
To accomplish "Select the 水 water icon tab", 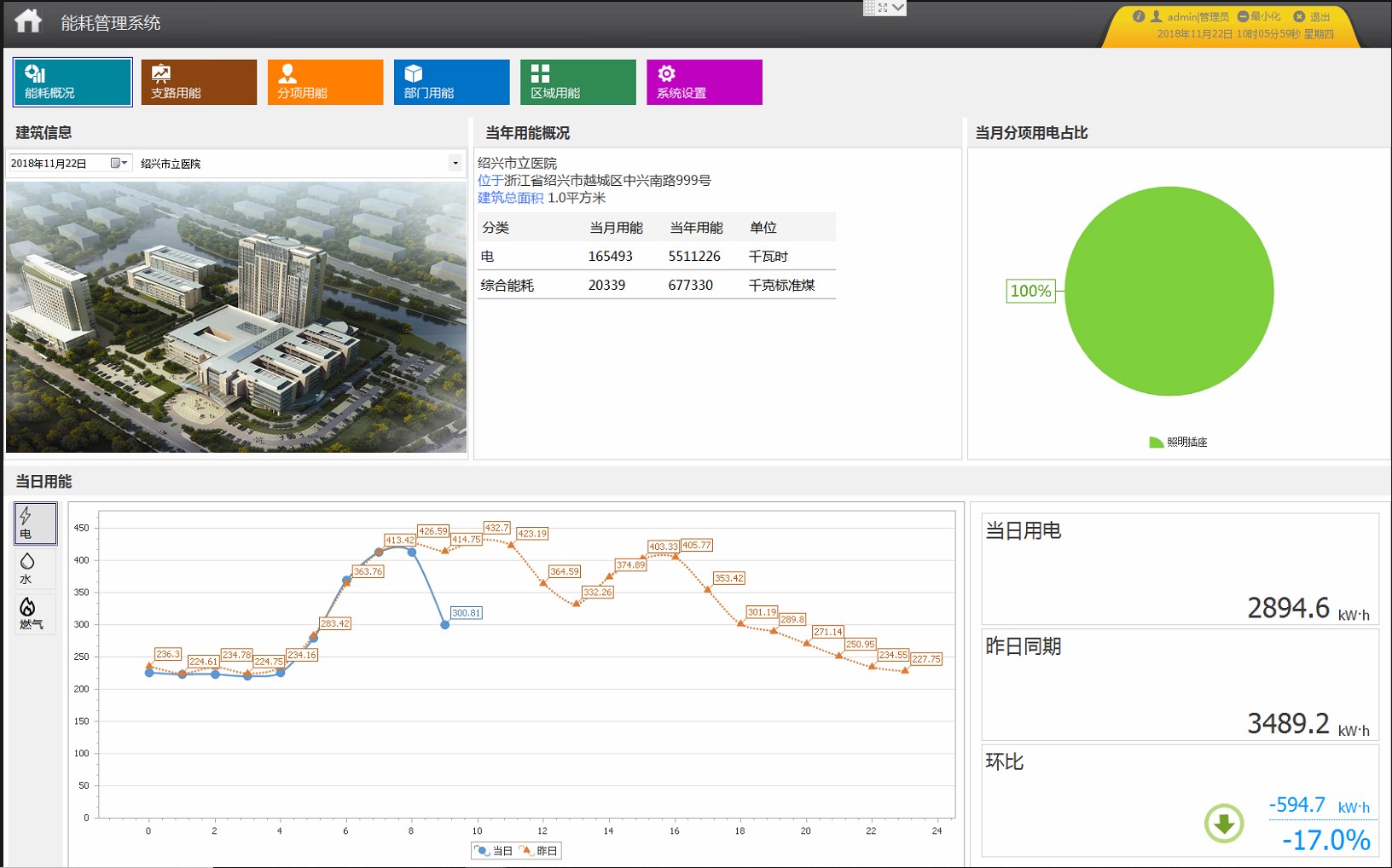I will coord(35,569).
